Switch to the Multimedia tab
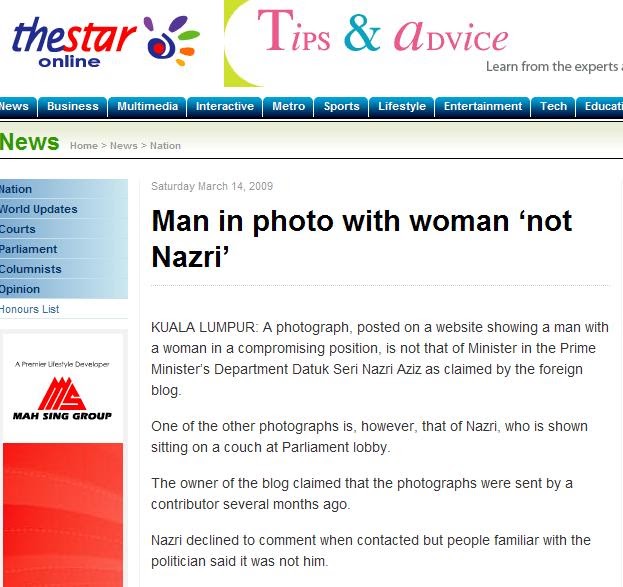623x587 pixels. (x=147, y=107)
